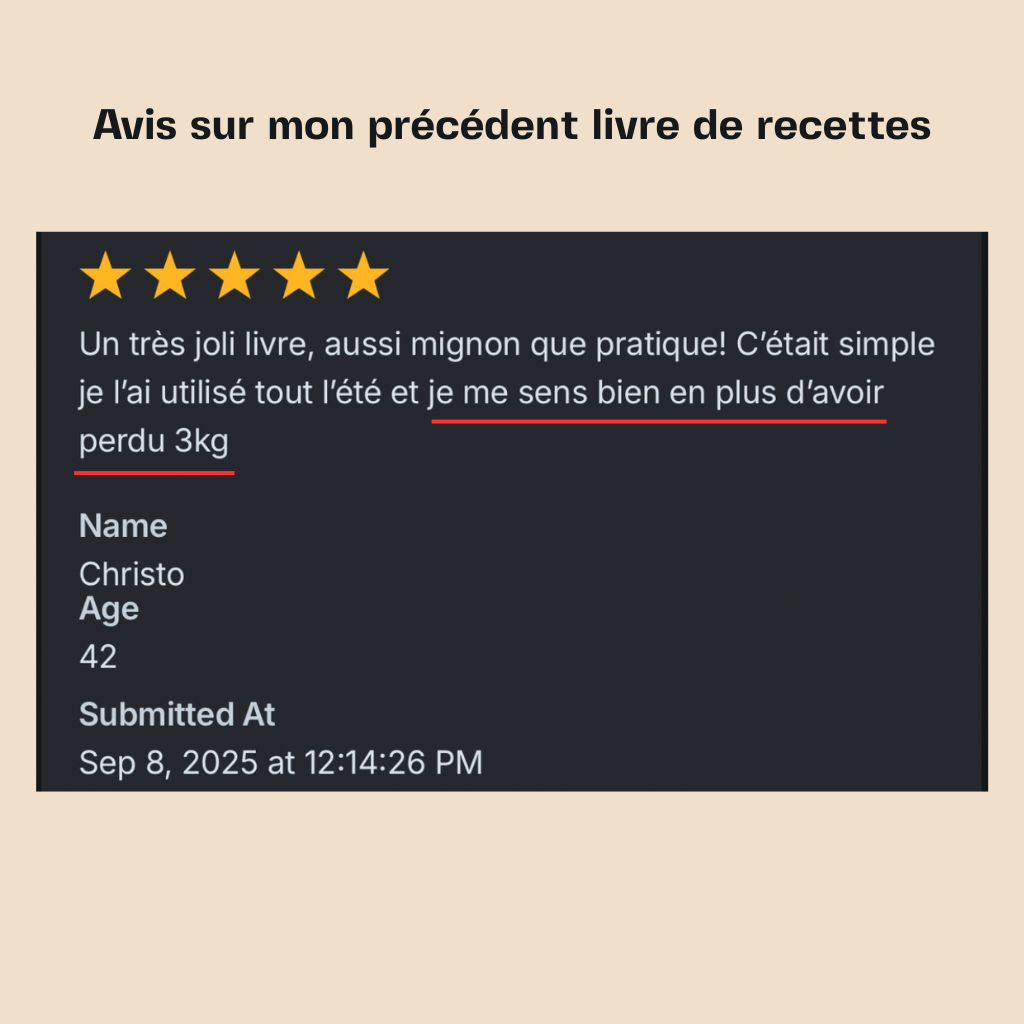1024x1024 pixels.
Task: Click the "Age" field label
Action: pos(109,609)
